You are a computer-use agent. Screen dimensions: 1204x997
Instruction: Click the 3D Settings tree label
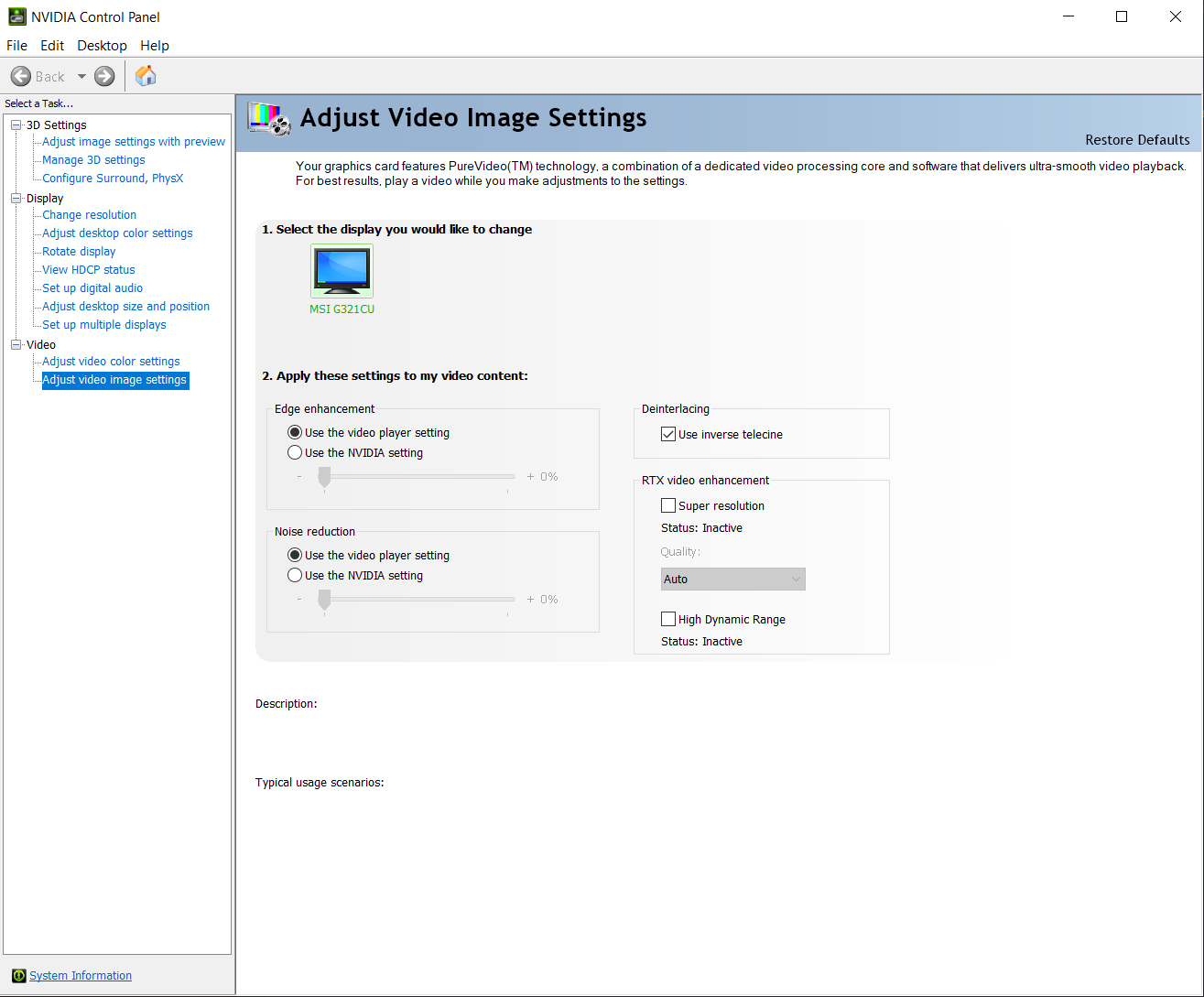pyautogui.click(x=56, y=125)
